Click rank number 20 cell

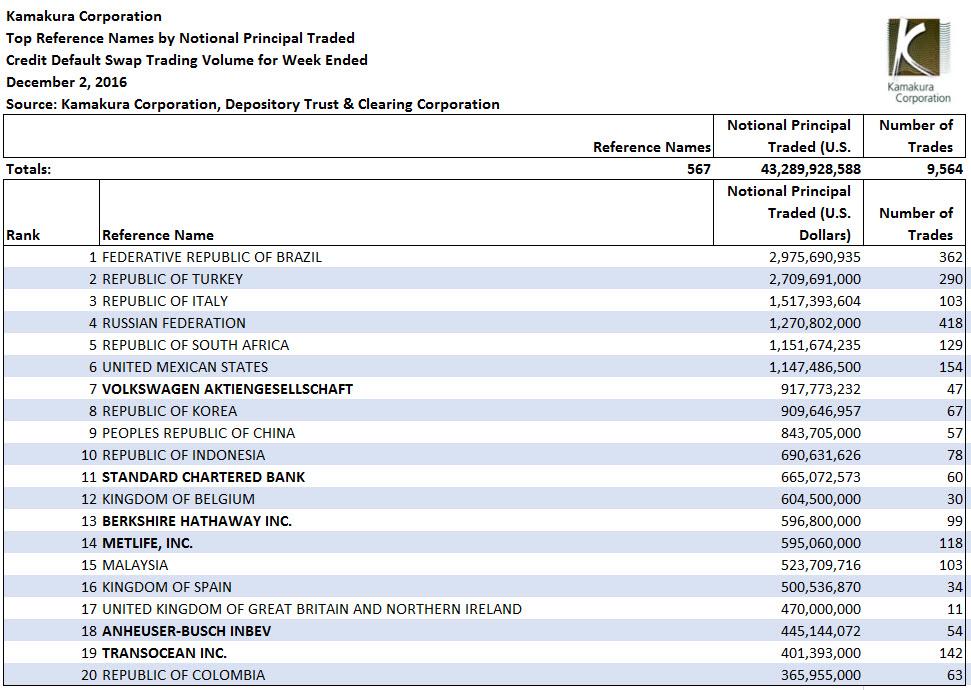coord(89,675)
